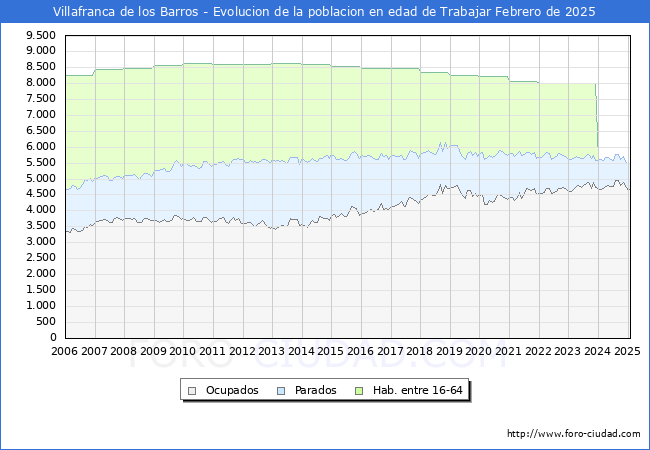650x450 pixels.
Task: Click the 2012 x-axis label
Action: pyautogui.click(x=242, y=351)
